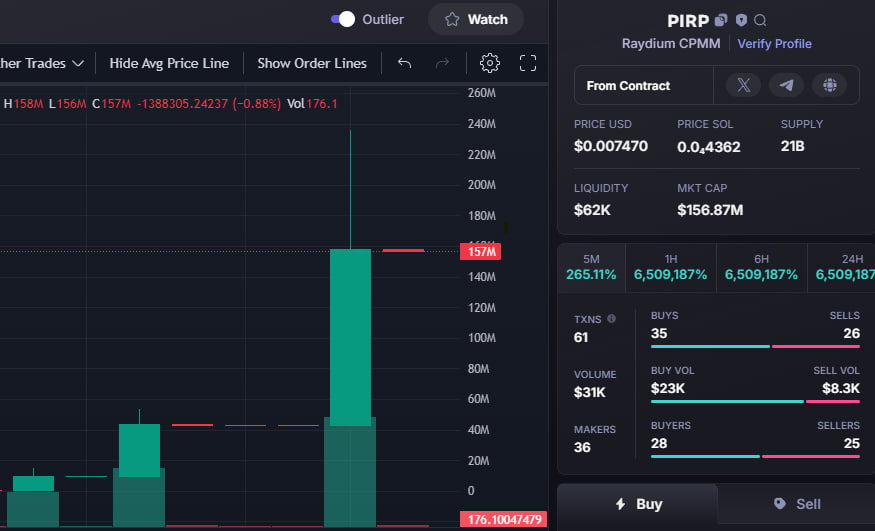Viewport: 875px width, 531px height.
Task: Click the MKT CAP value $156.87M
Action: (x=710, y=210)
